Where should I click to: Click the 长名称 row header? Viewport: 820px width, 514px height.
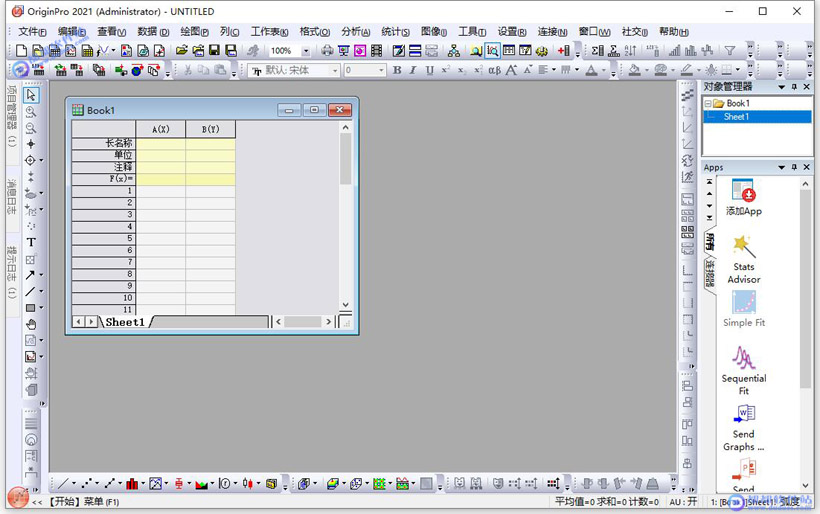pyautogui.click(x=104, y=143)
